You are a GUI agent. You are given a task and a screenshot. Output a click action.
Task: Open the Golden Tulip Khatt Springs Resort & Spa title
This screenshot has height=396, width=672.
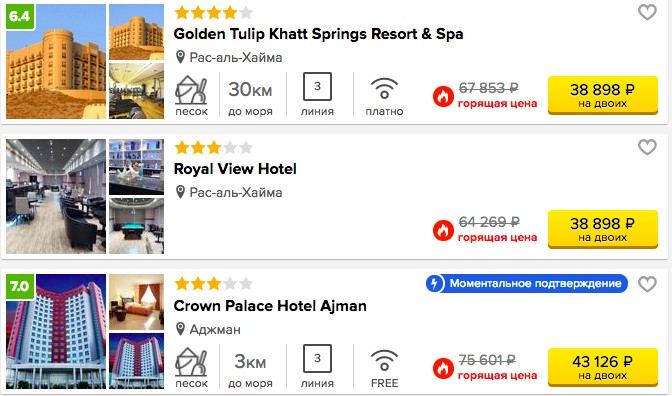point(318,34)
